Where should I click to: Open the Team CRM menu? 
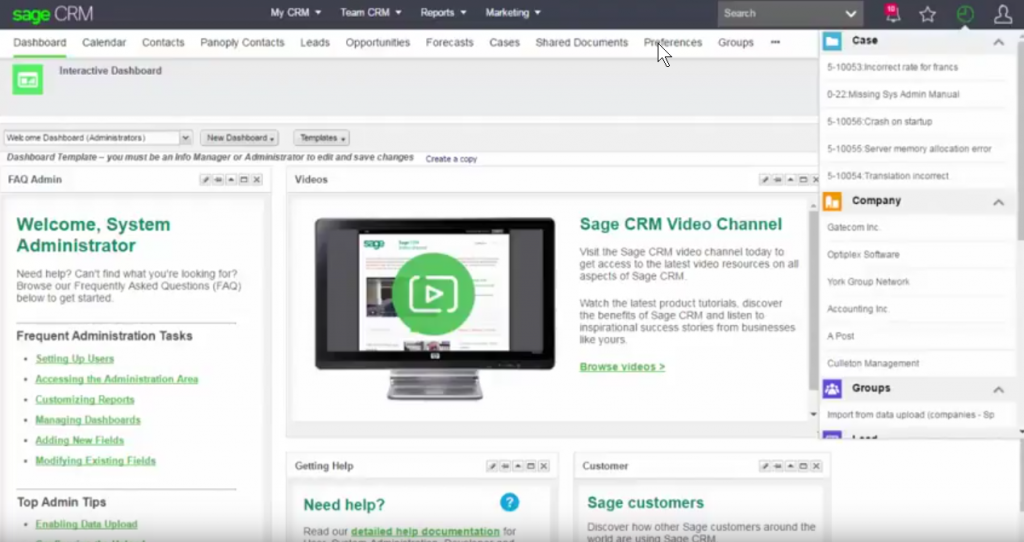click(371, 12)
